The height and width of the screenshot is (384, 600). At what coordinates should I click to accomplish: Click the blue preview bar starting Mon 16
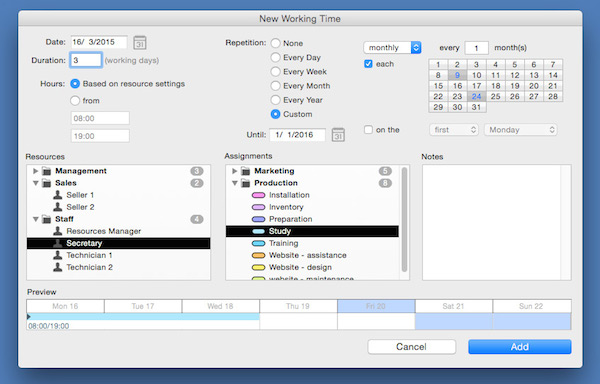click(x=143, y=317)
